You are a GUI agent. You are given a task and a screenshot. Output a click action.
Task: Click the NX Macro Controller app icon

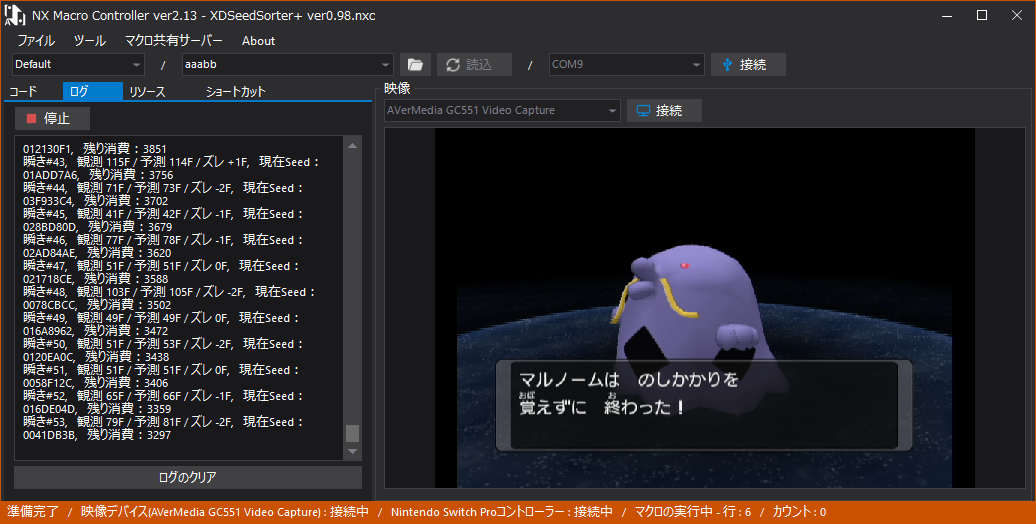pyautogui.click(x=15, y=15)
